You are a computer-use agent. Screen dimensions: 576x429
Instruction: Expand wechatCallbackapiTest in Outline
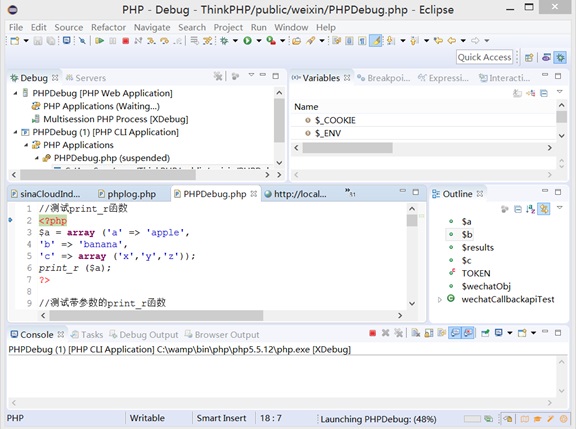pyautogui.click(x=439, y=300)
